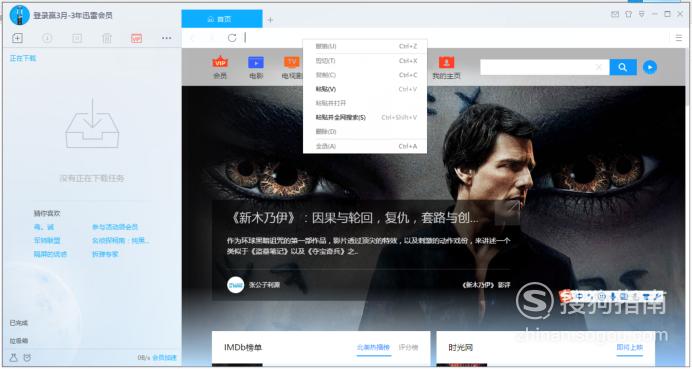Select 粘贴并打开 in context menu
Image resolution: width=692 pixels, height=369 pixels.
tap(365, 103)
